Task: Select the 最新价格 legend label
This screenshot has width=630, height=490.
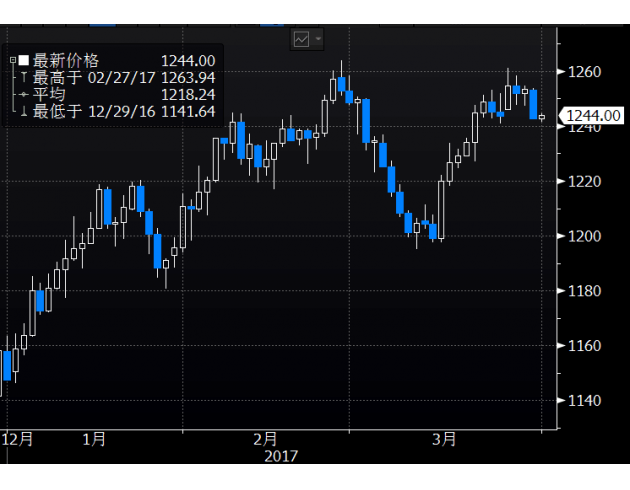Action: tap(66, 61)
